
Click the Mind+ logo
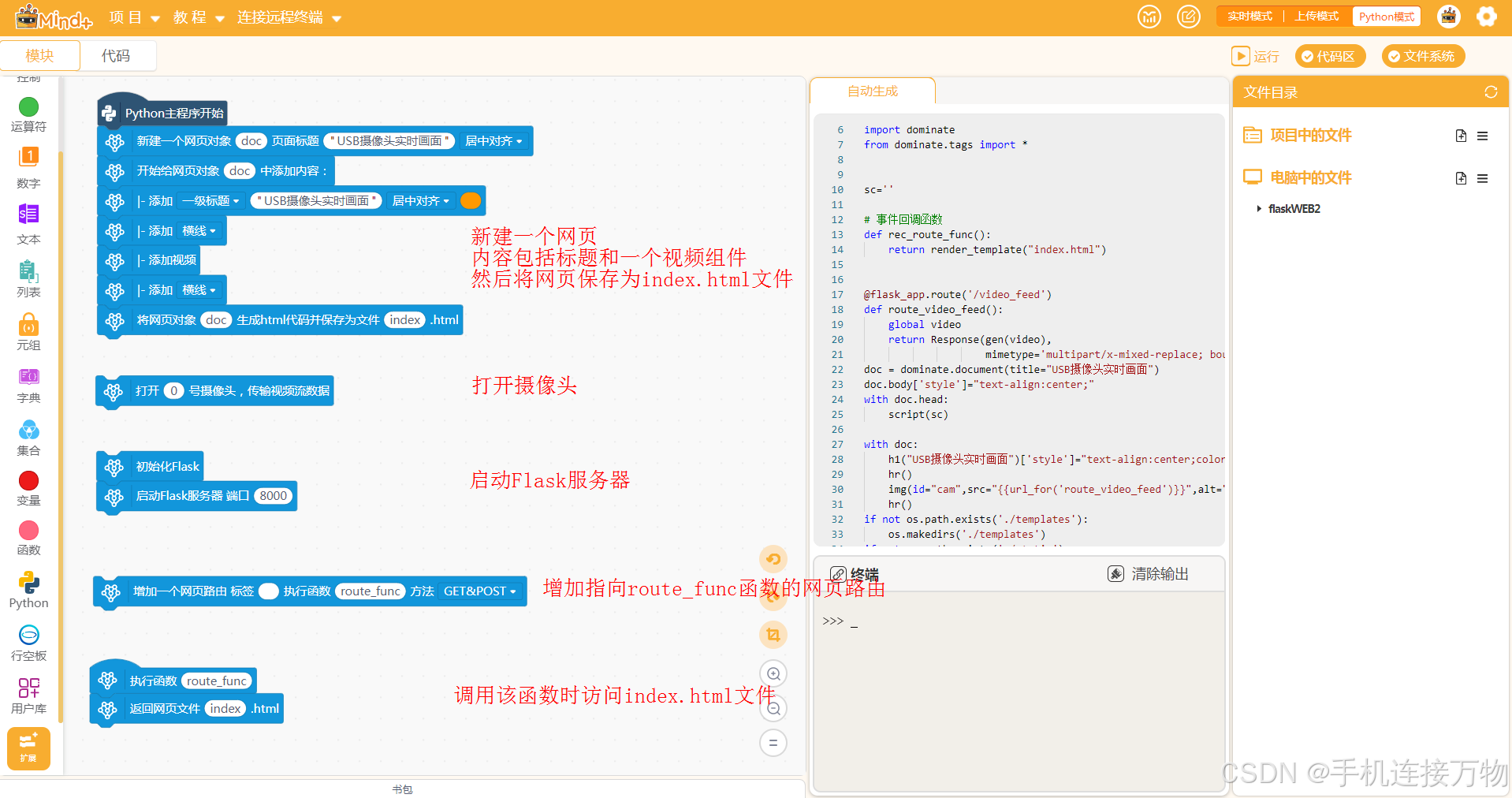point(54,17)
